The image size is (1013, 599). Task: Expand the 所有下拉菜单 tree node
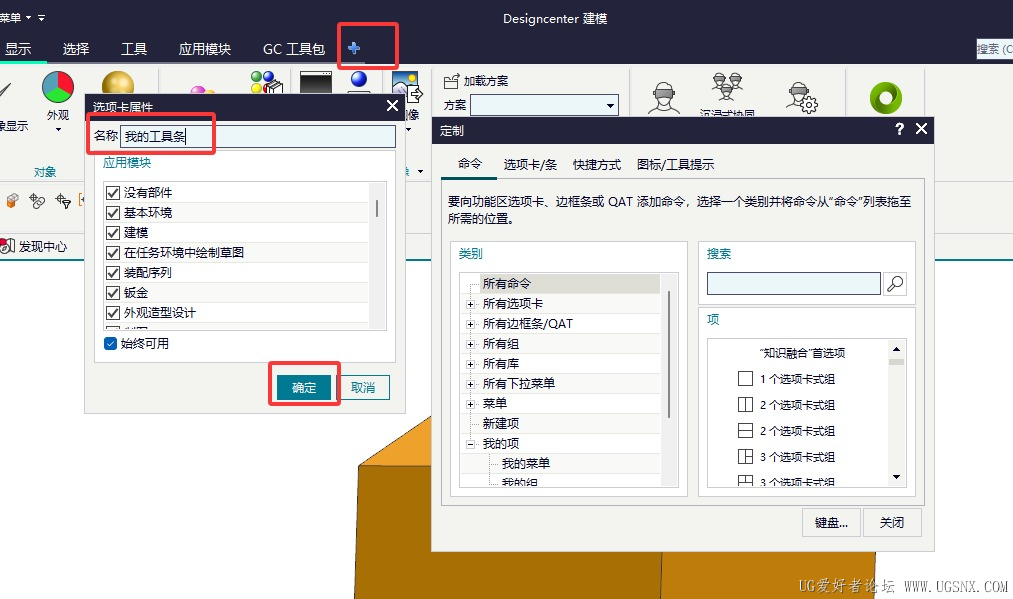[470, 384]
